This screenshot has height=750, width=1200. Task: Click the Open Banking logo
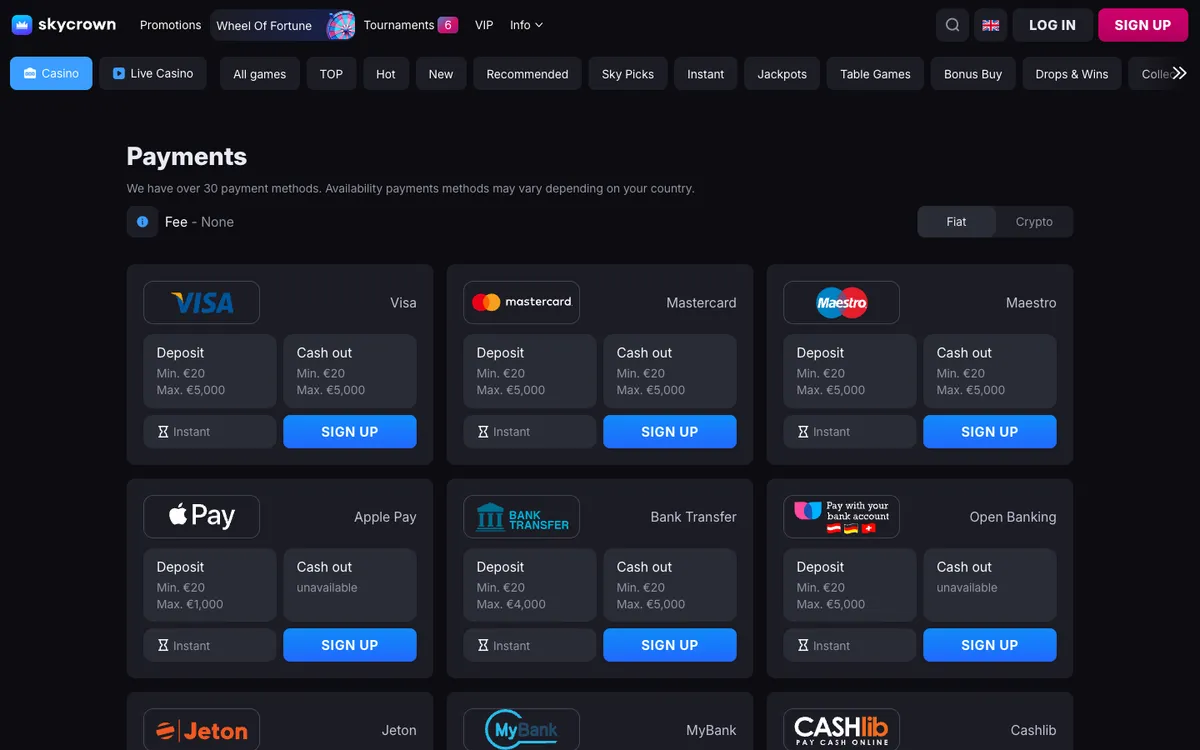coord(841,516)
